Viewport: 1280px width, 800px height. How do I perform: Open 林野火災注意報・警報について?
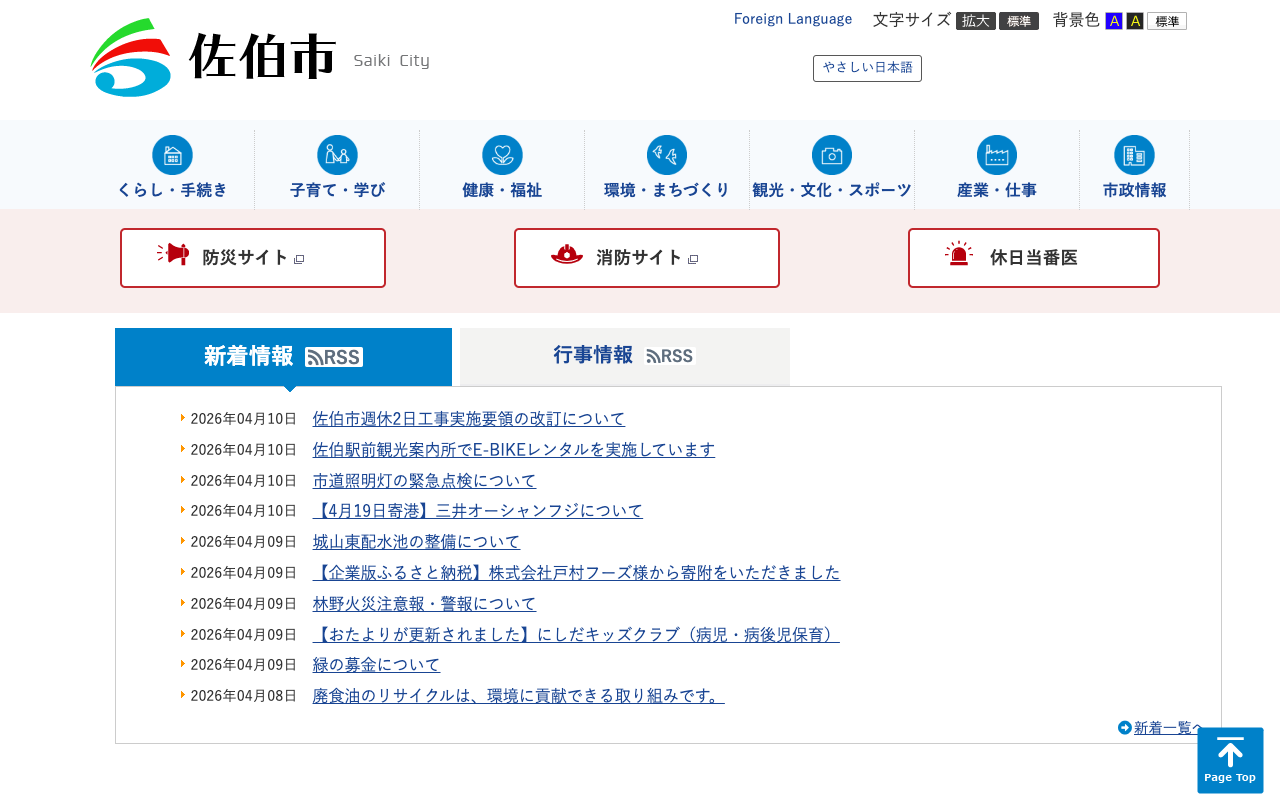(425, 604)
